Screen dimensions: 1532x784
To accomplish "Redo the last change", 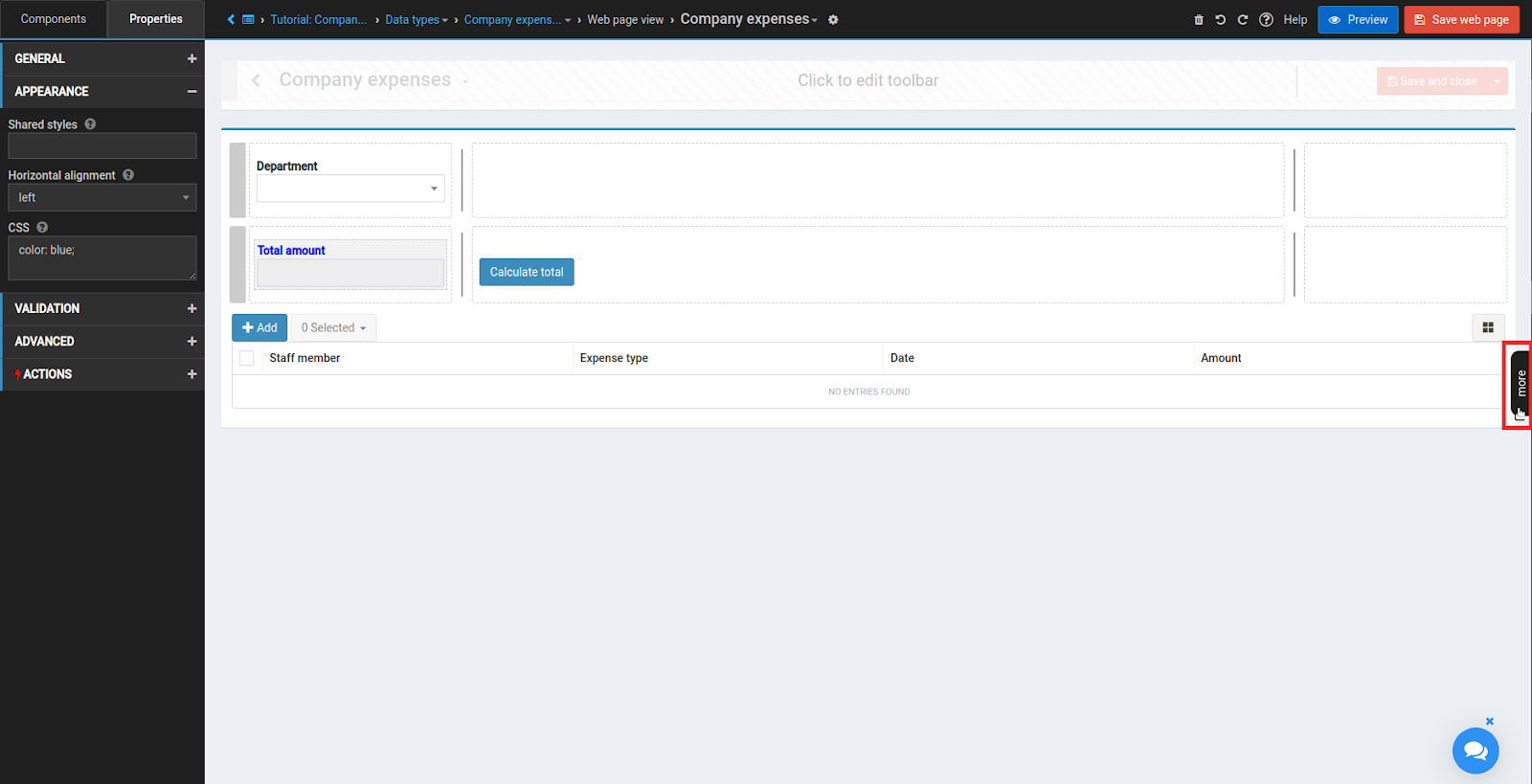I will [1243, 19].
